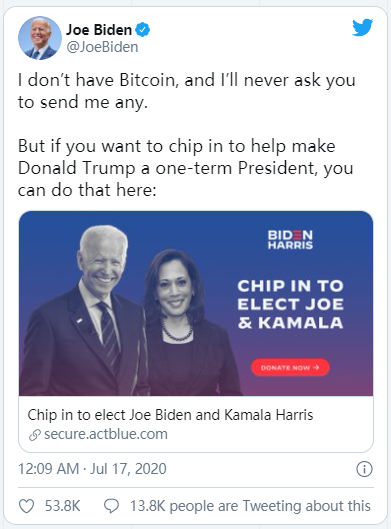This screenshot has height=529, width=391.
Task: Open the @JoeBiden handle link
Action: point(102,47)
